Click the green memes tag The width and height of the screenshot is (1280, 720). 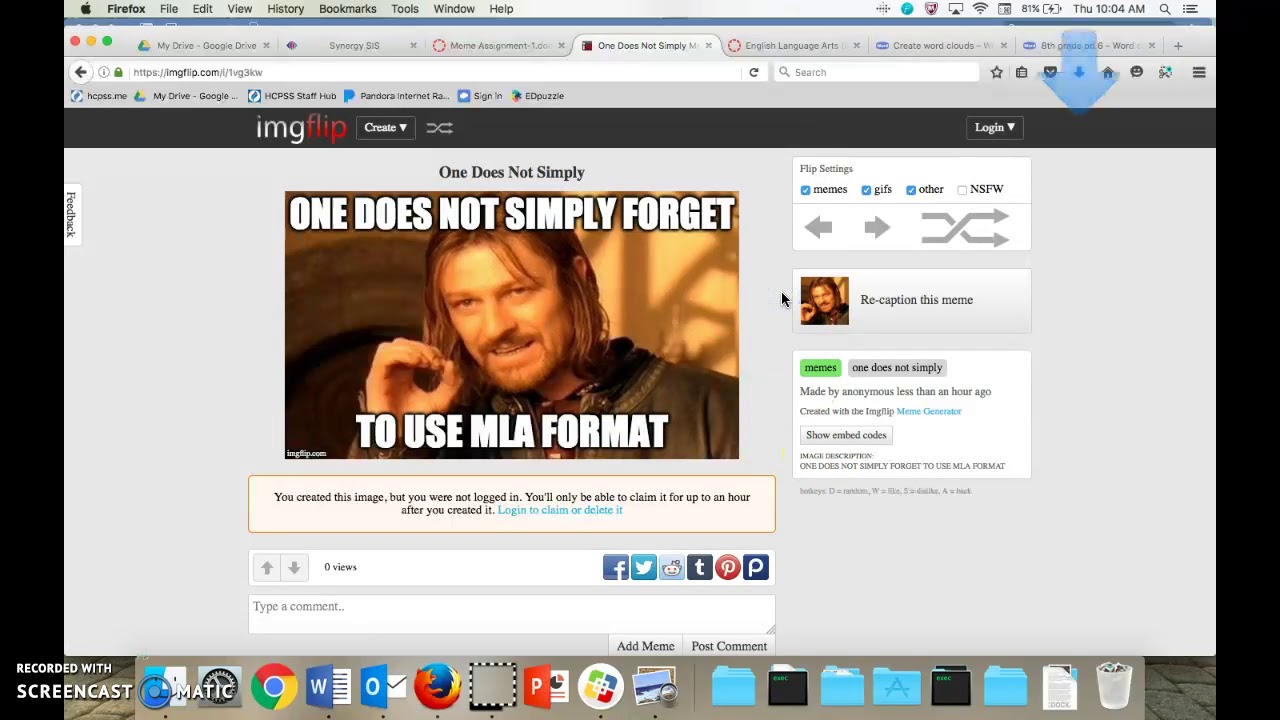tap(820, 368)
